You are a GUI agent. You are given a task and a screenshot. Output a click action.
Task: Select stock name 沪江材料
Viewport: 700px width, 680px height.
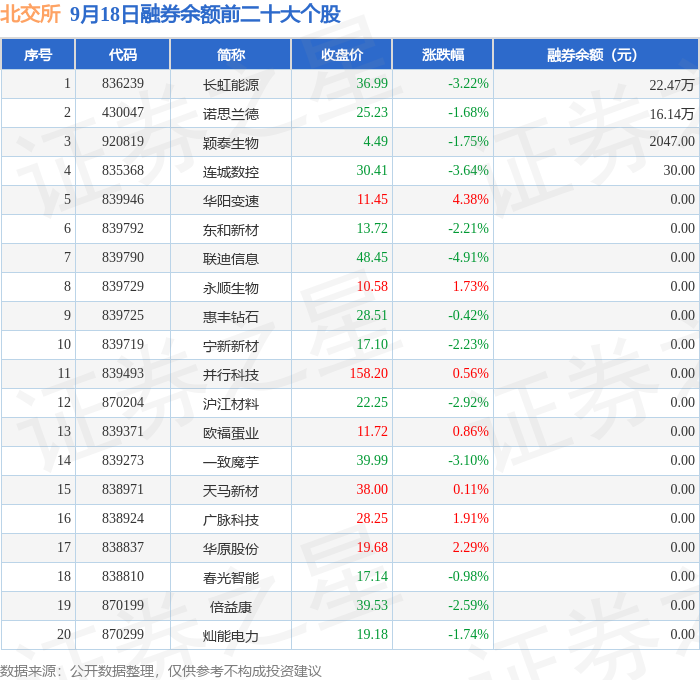tap(231, 404)
